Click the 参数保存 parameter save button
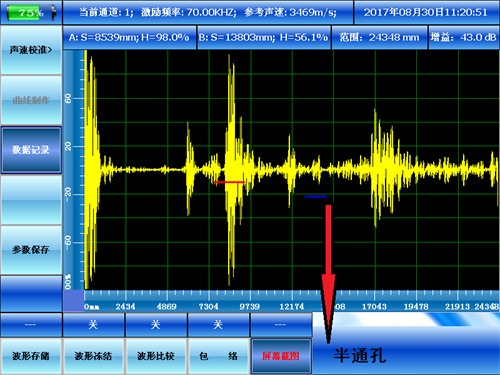 coord(31,250)
